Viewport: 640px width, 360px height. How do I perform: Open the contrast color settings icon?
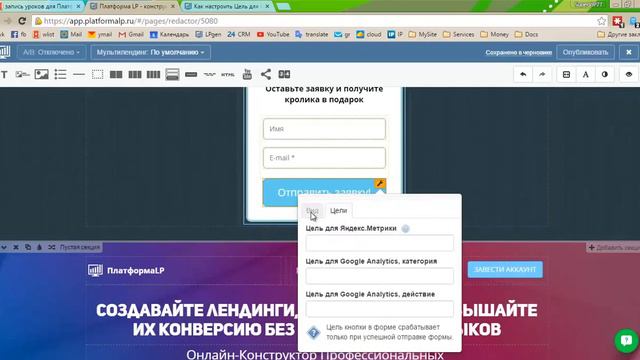[x=604, y=74]
